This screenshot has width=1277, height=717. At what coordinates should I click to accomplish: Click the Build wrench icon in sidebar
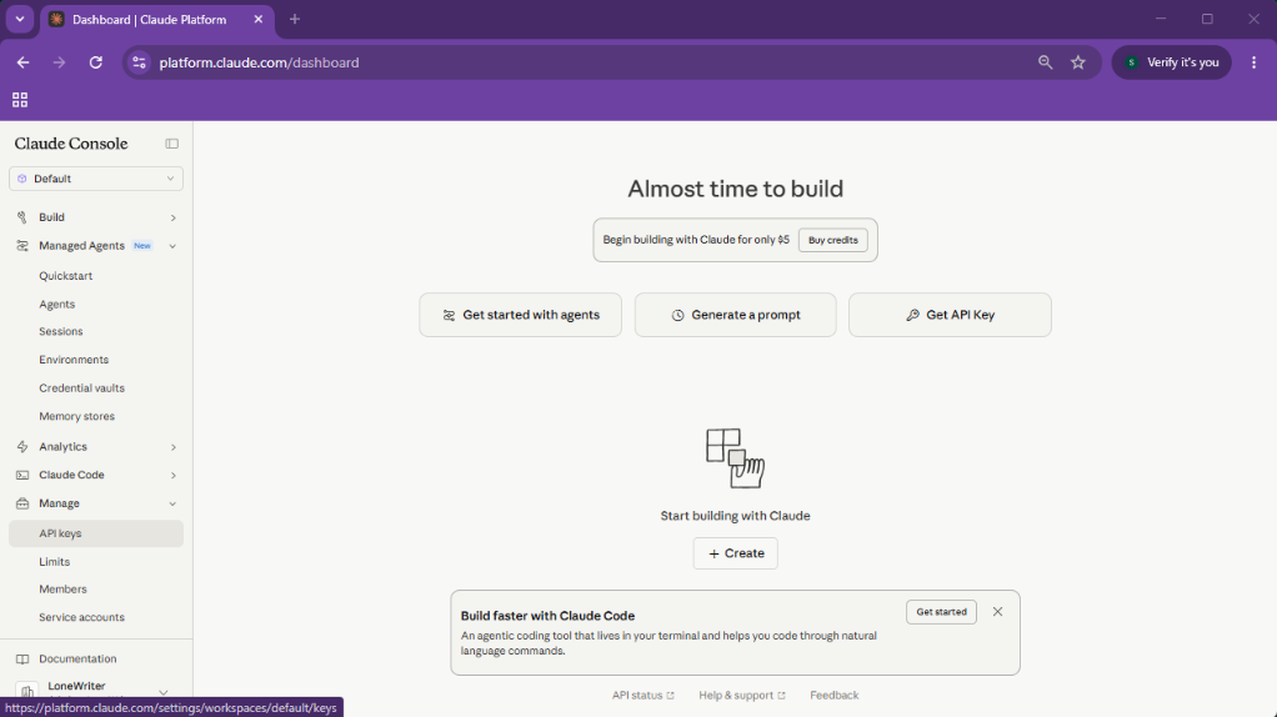click(22, 217)
